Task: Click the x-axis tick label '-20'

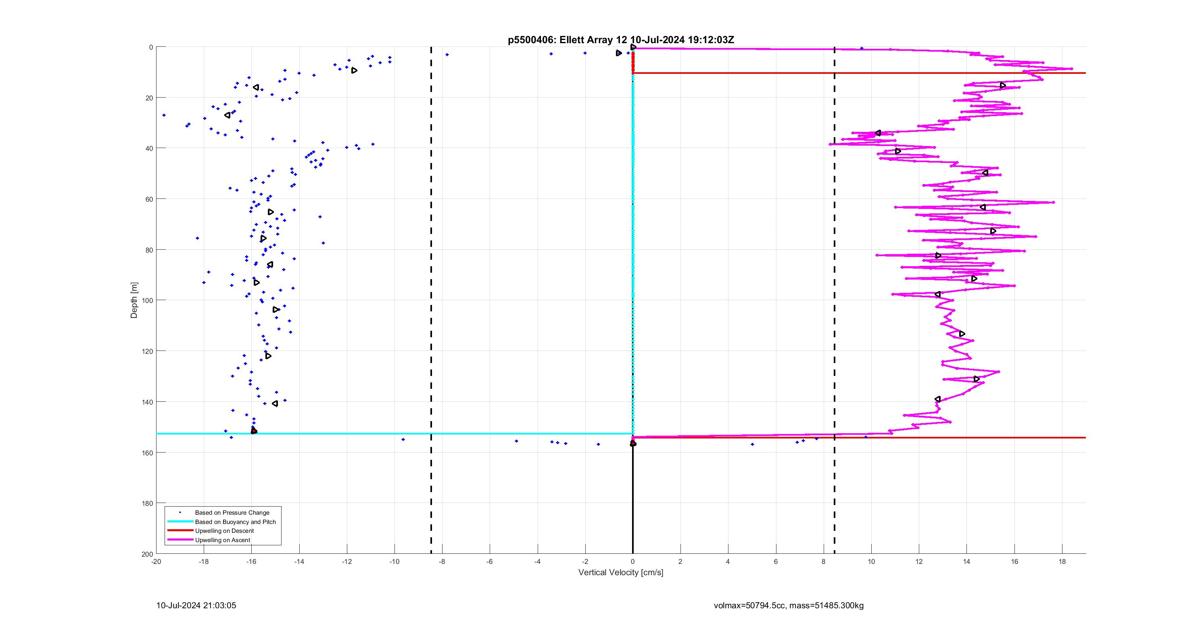Action: (156, 562)
